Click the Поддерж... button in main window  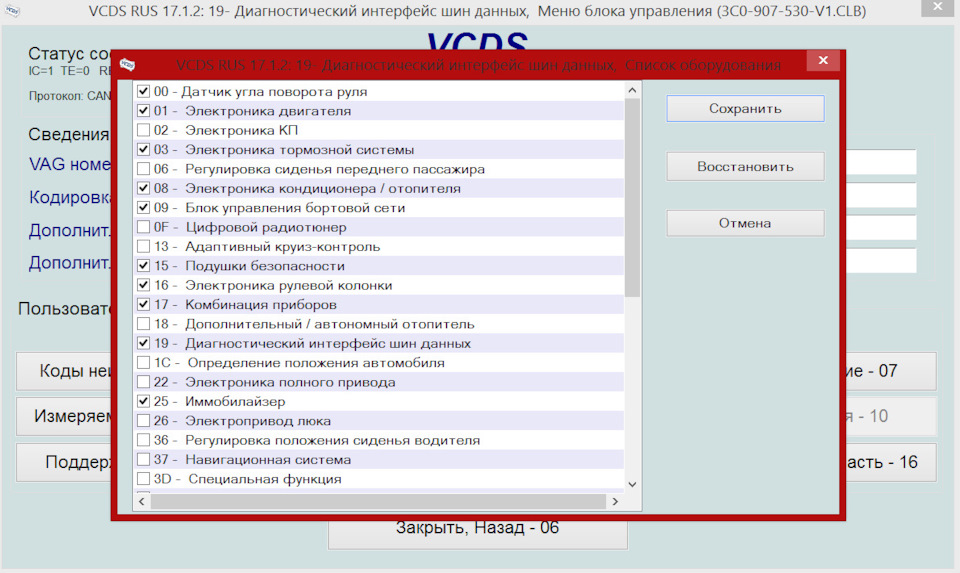(64, 462)
